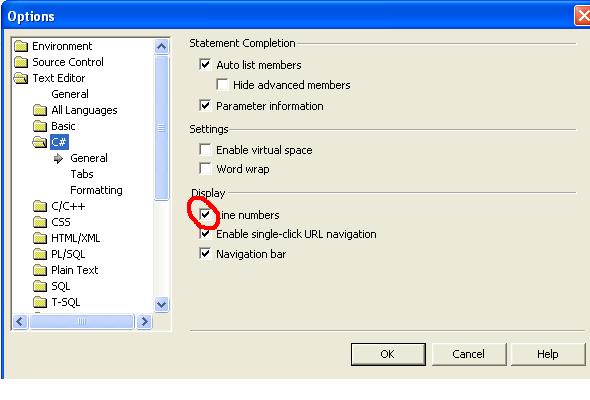This screenshot has width=590, height=400.
Task: Click the PL/SQL folder icon
Action: 40,254
